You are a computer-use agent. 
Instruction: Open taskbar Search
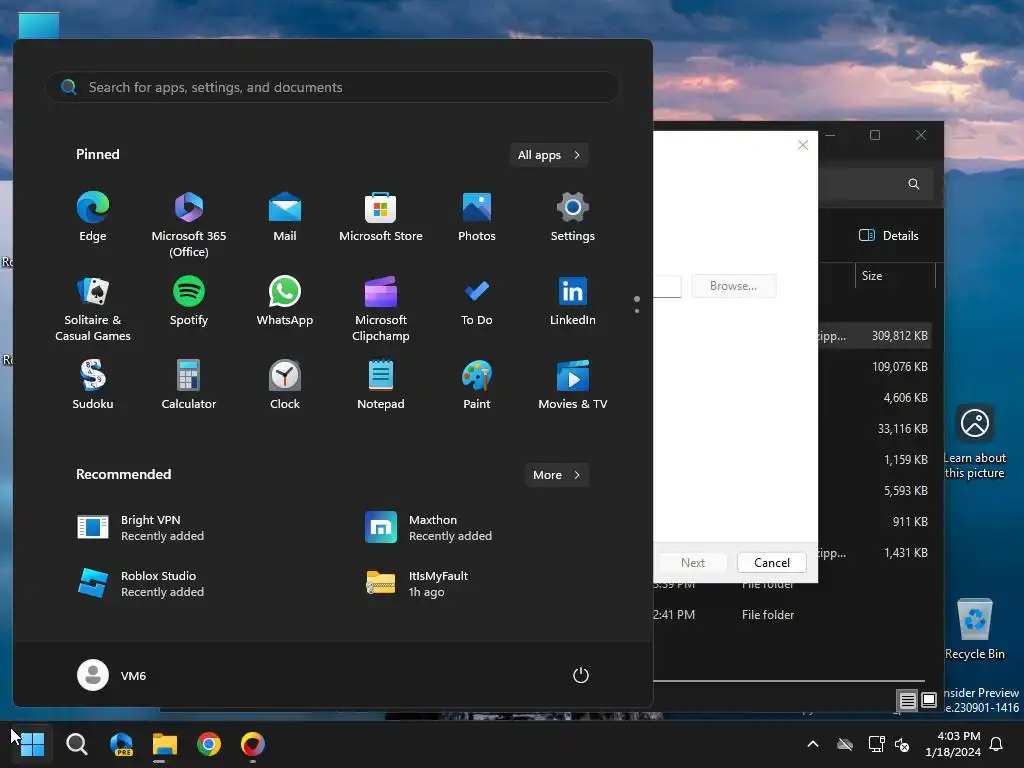pyautogui.click(x=76, y=744)
